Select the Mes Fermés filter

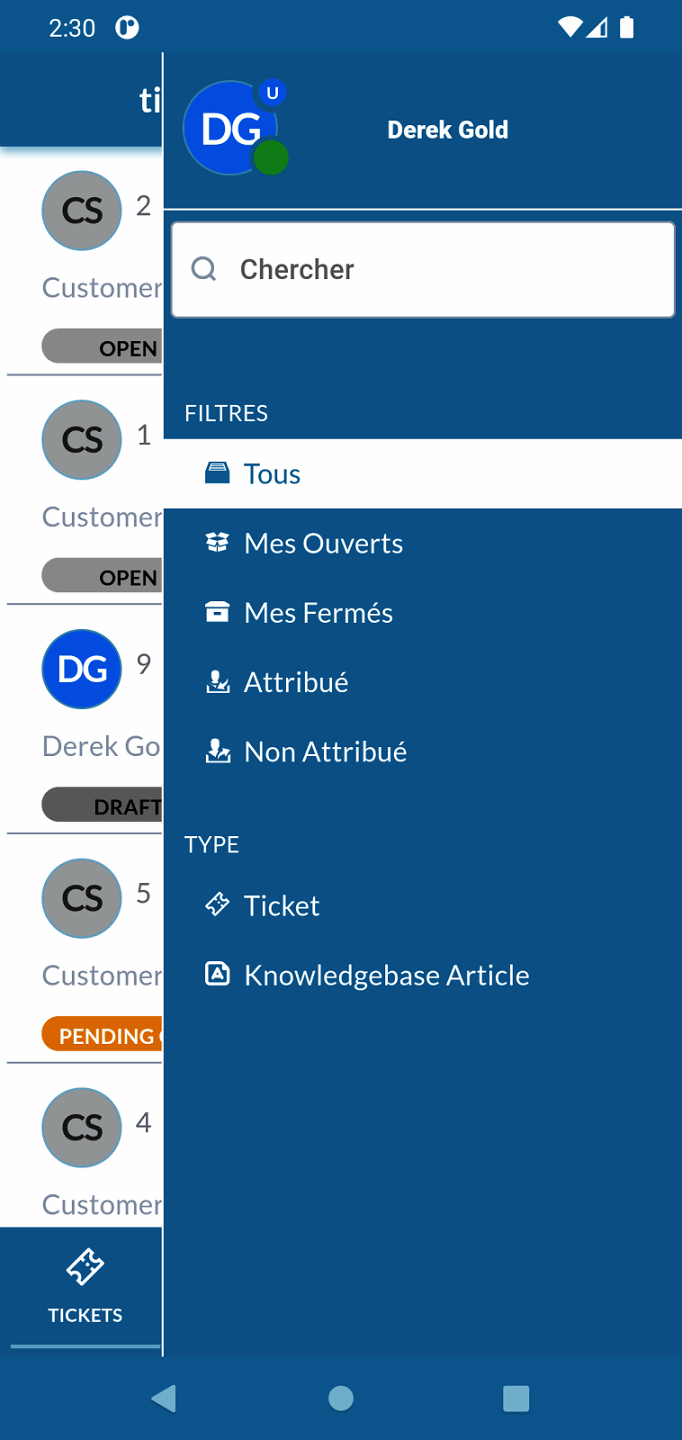pos(318,612)
